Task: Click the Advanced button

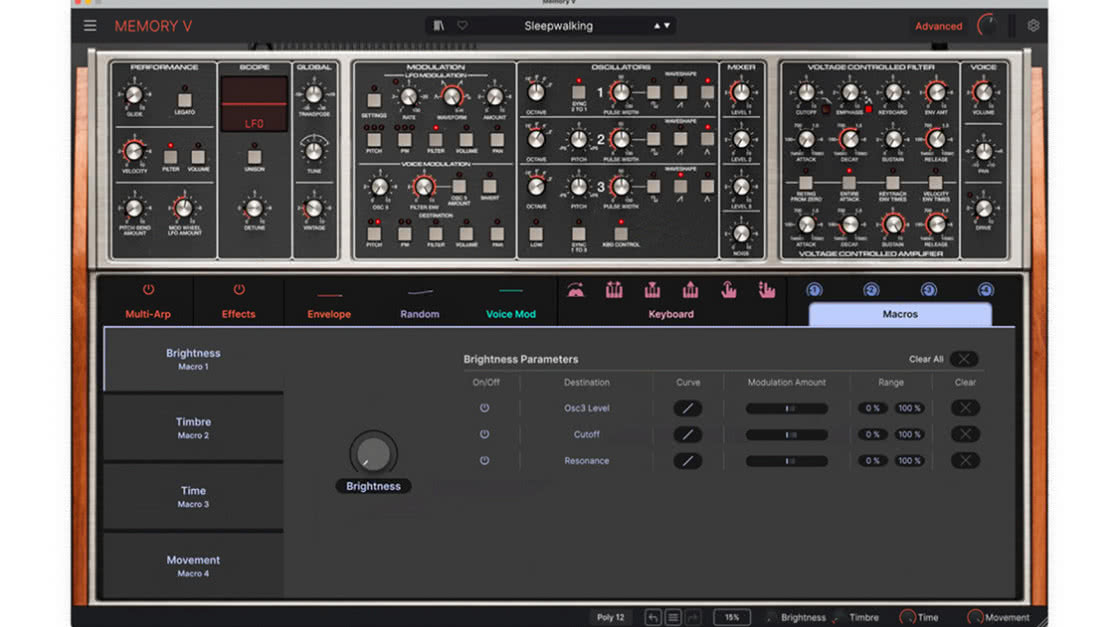Action: pyautogui.click(x=938, y=26)
